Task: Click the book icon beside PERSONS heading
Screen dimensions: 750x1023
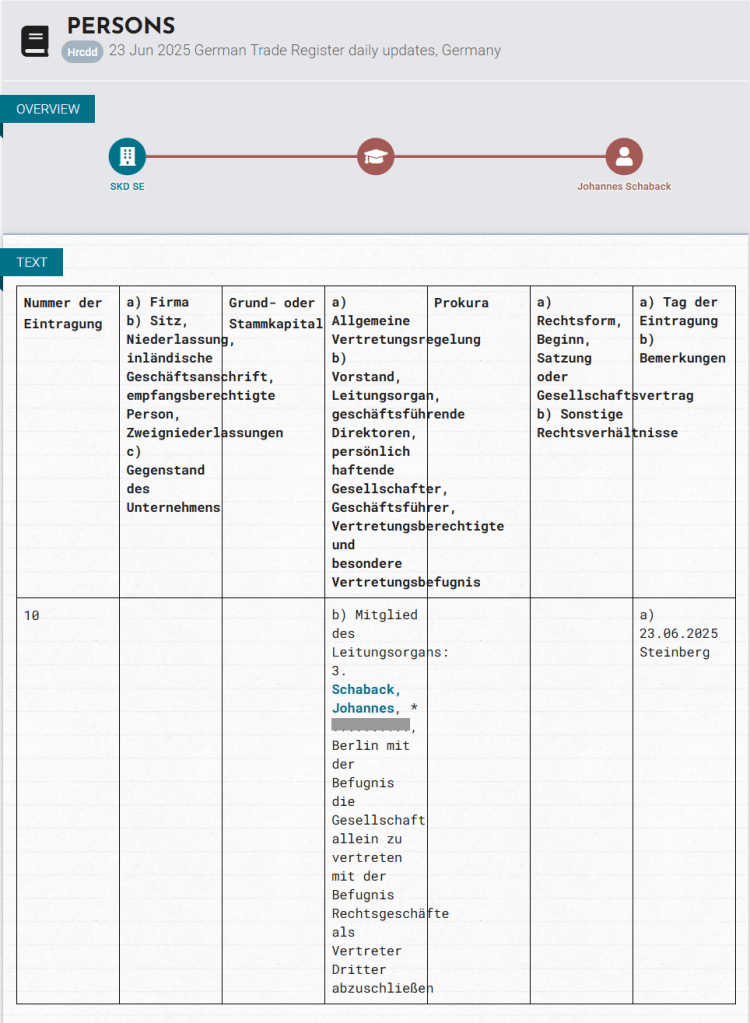Action: click(x=35, y=41)
